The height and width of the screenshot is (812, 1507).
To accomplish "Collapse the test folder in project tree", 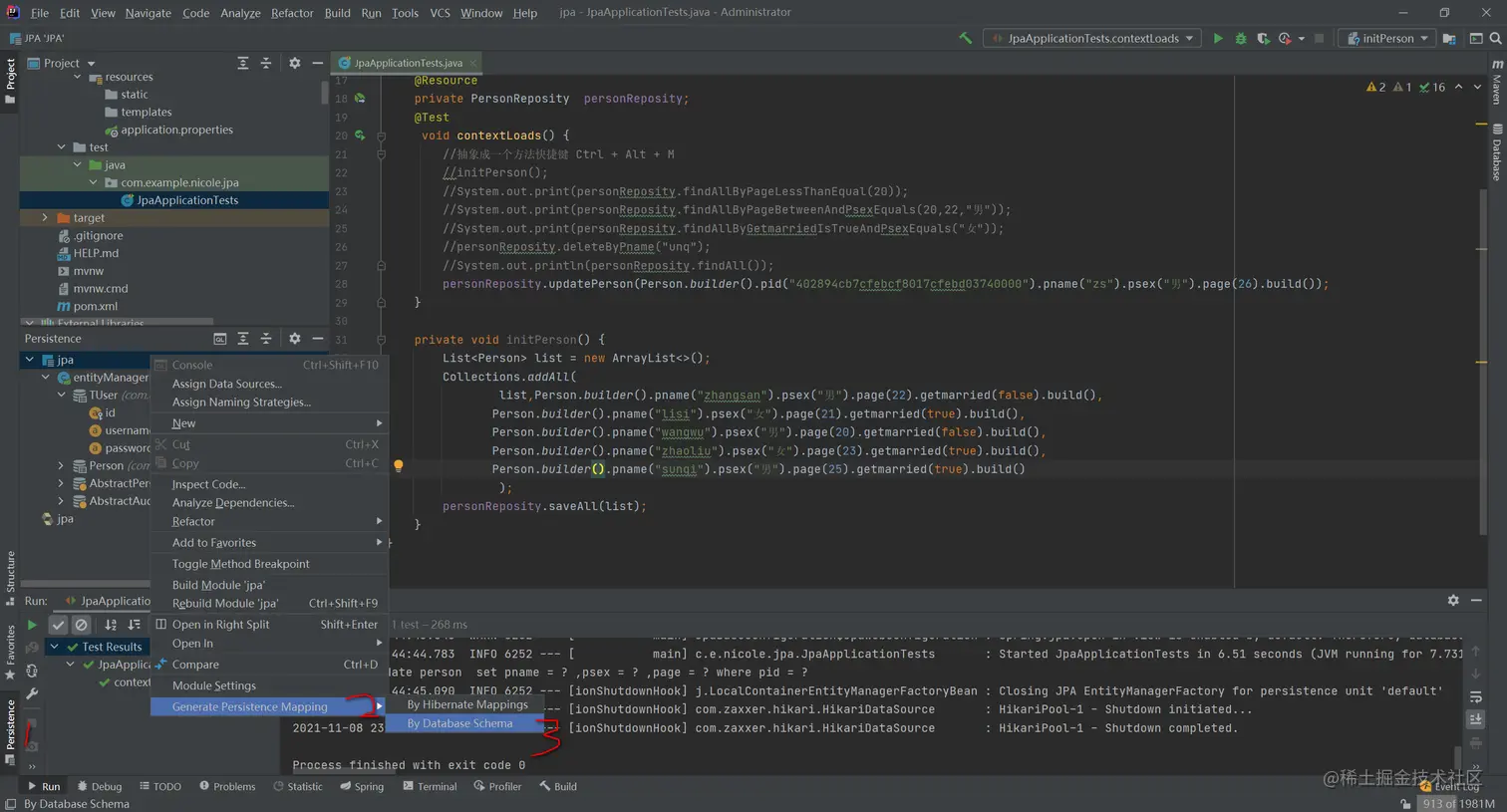I will 62,147.
